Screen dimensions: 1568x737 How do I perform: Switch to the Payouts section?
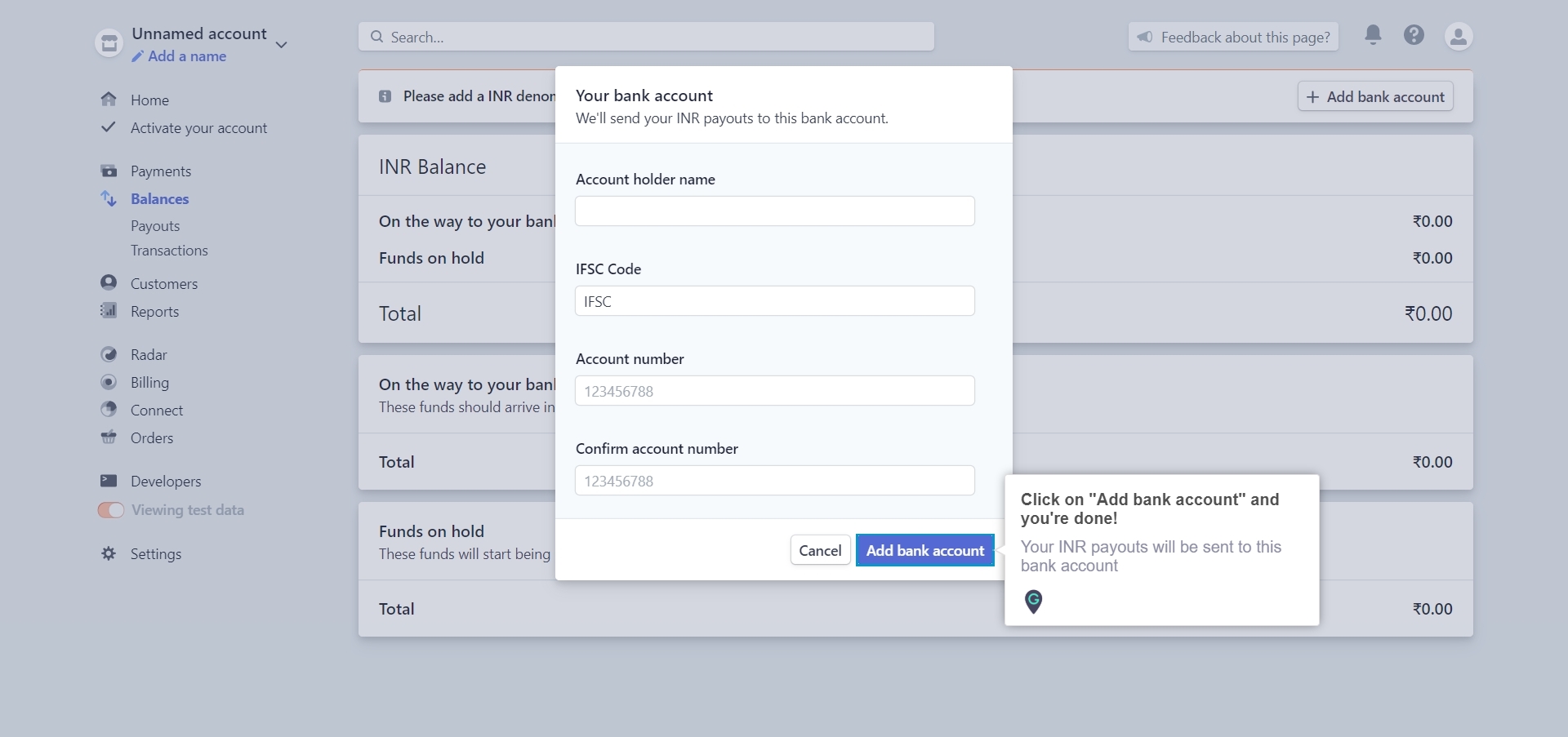coord(156,225)
